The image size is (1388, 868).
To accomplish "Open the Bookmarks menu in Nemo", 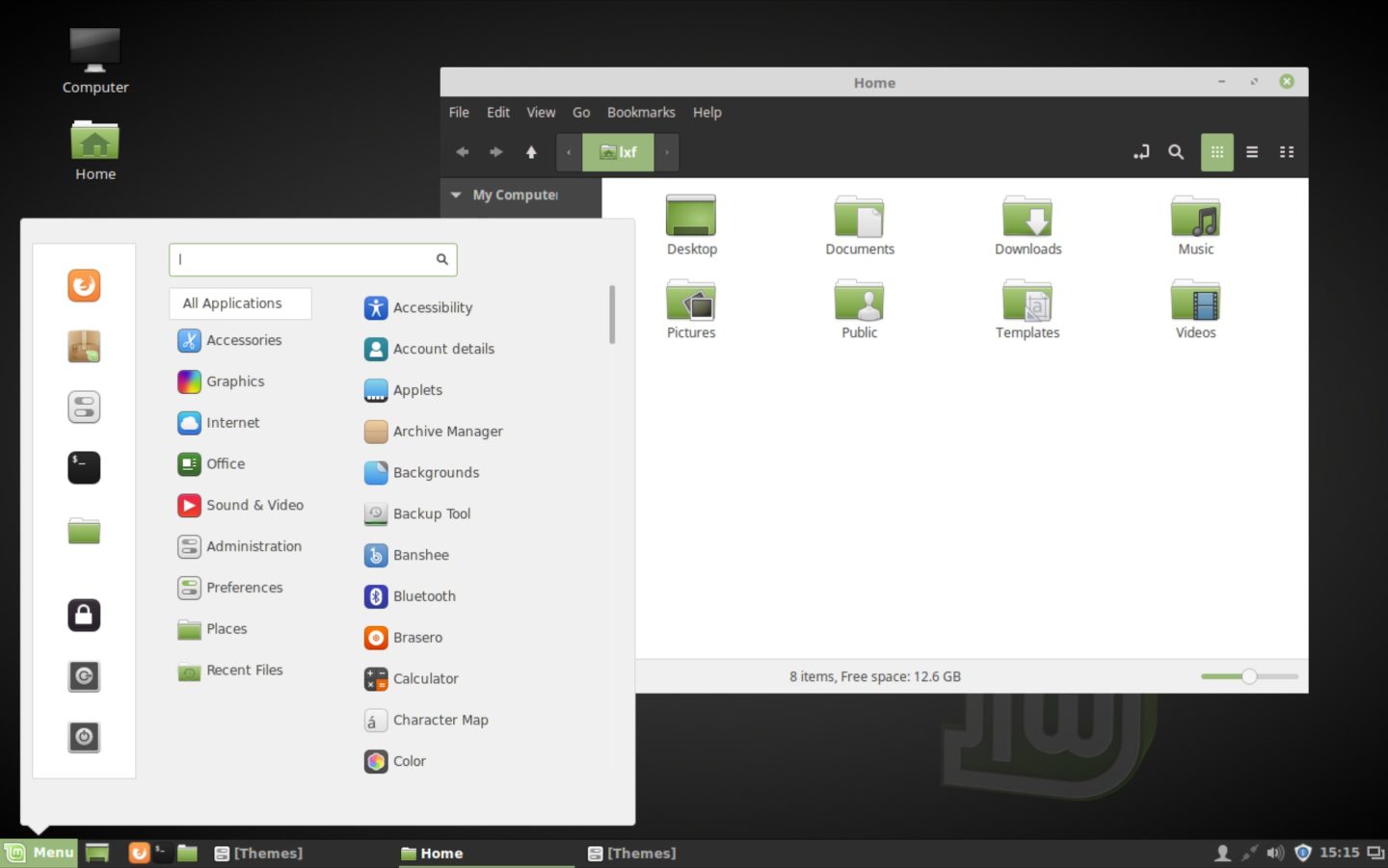I will (641, 112).
